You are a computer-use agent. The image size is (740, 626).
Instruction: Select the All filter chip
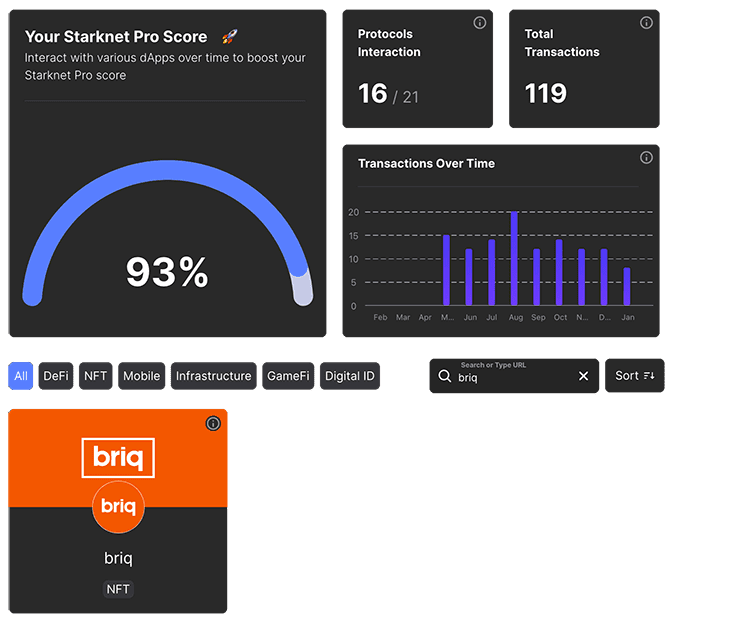click(x=21, y=376)
